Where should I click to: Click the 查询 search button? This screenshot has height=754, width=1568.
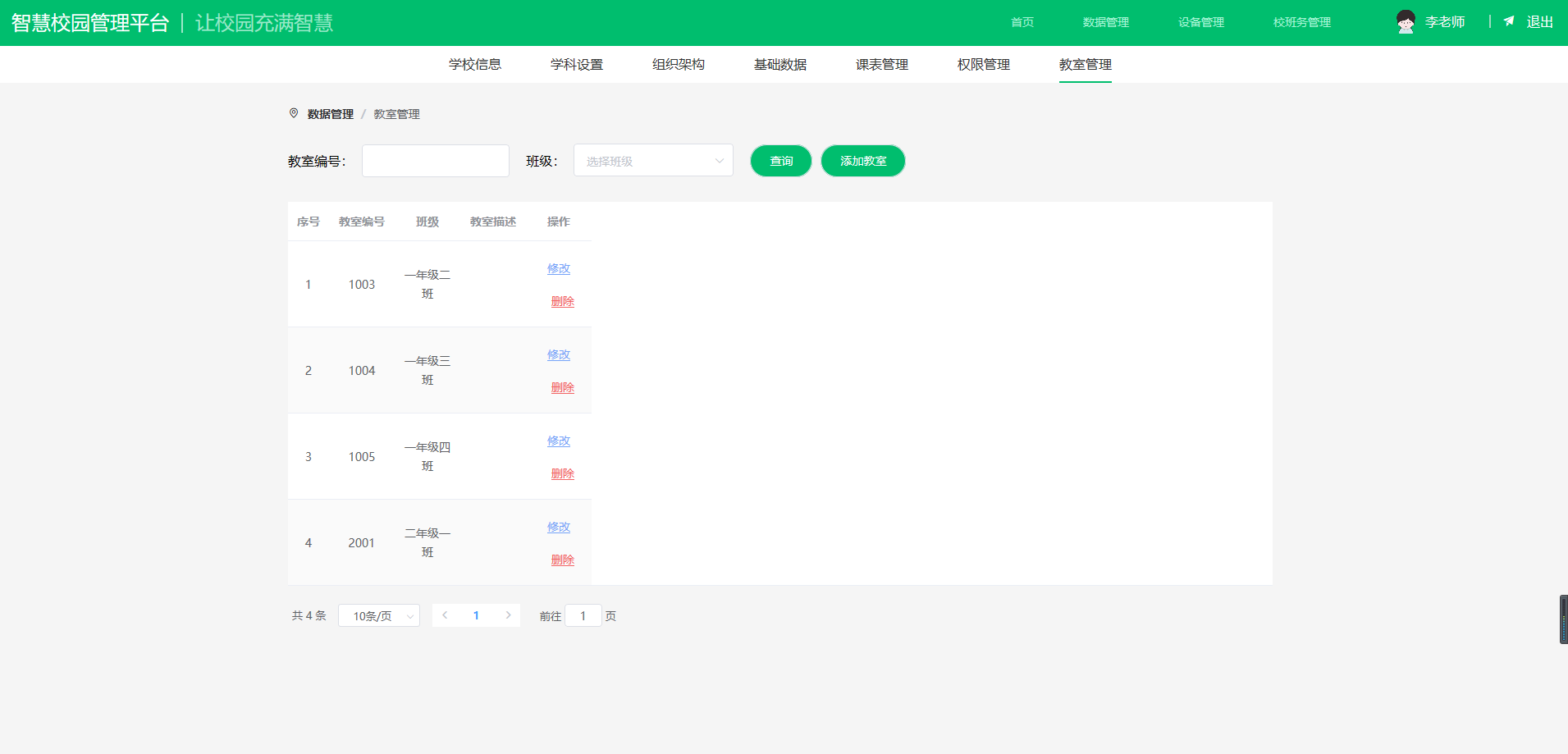[x=780, y=161]
